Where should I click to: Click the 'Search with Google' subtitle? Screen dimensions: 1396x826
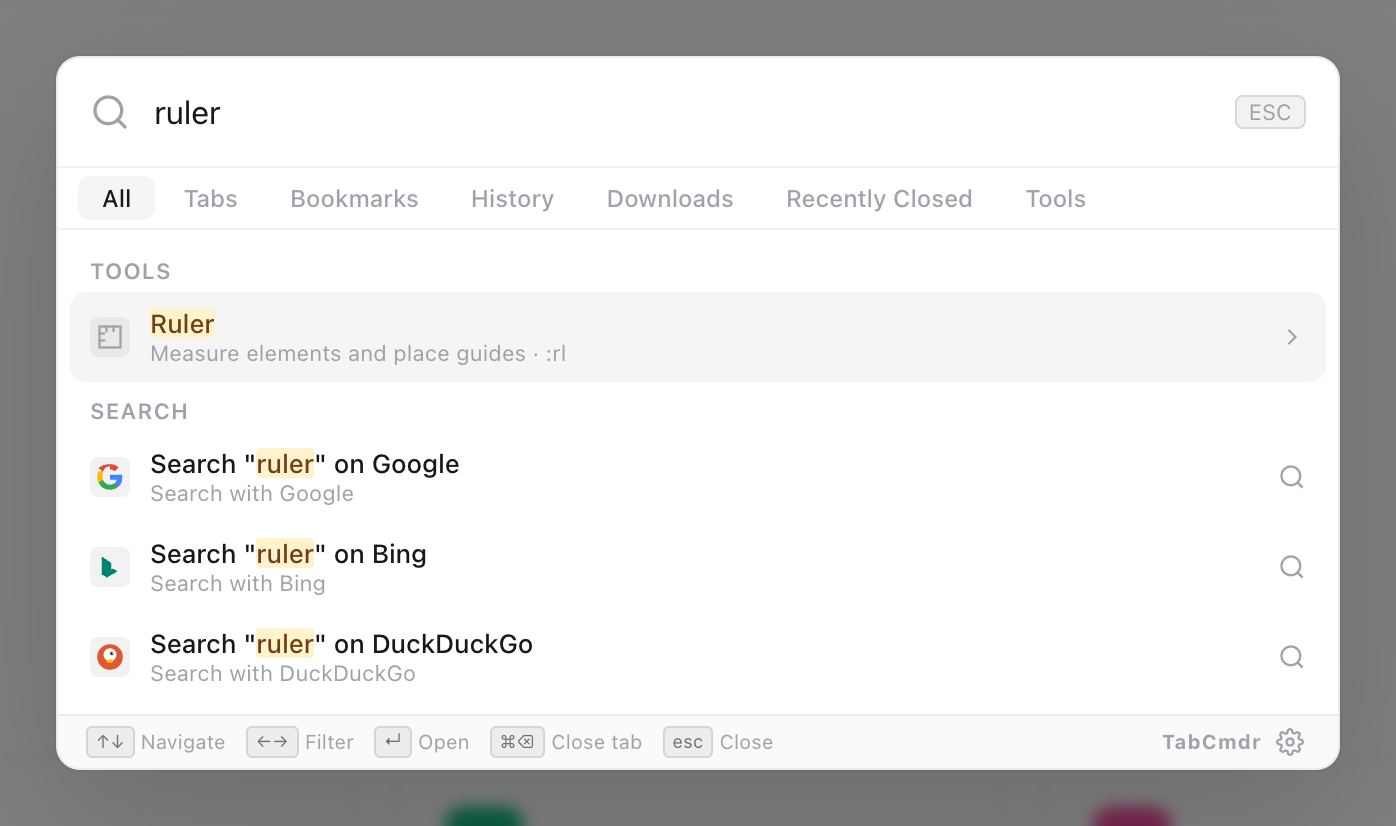point(252,494)
